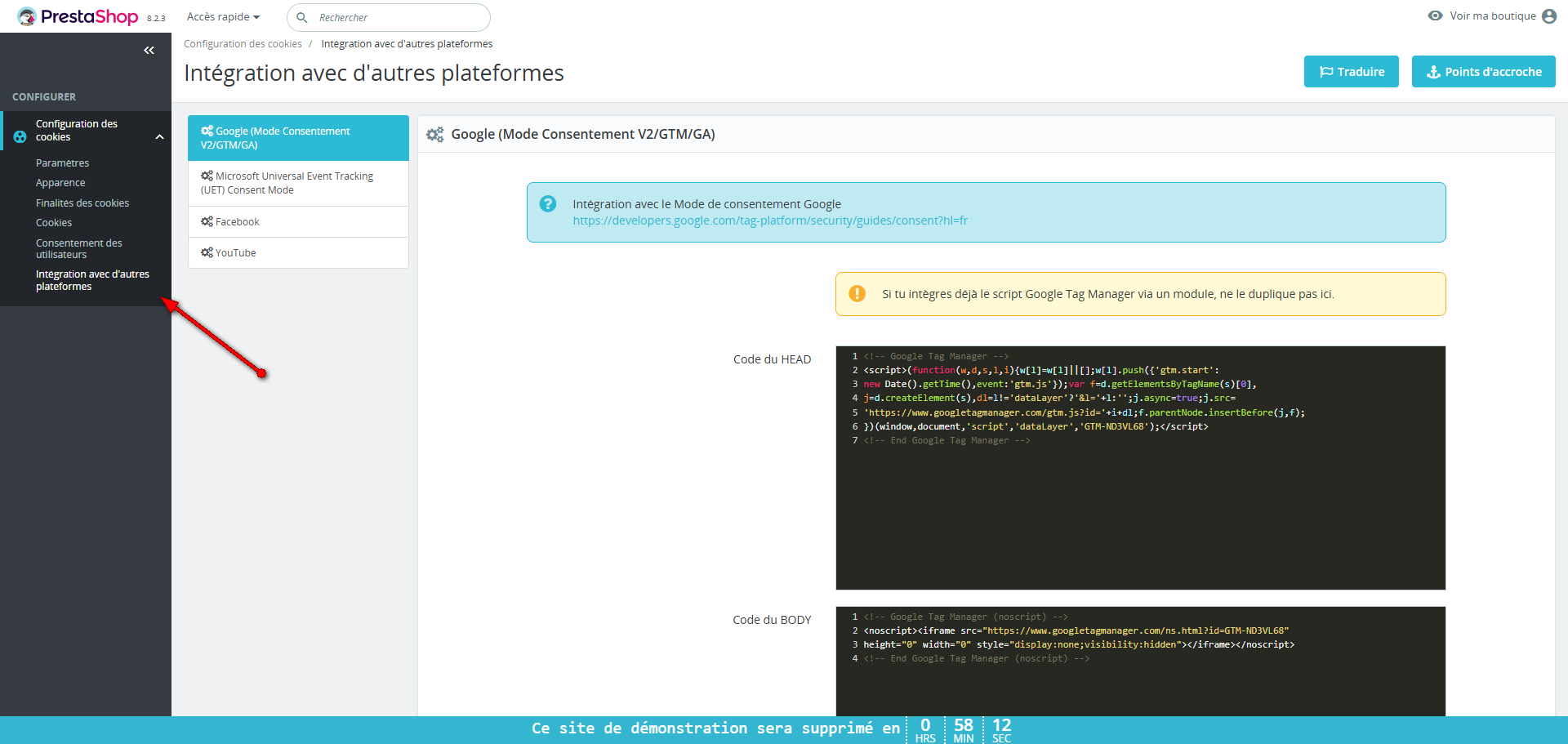Click the PrestaShop logo icon
This screenshot has height=744, width=1568.
click(27, 16)
